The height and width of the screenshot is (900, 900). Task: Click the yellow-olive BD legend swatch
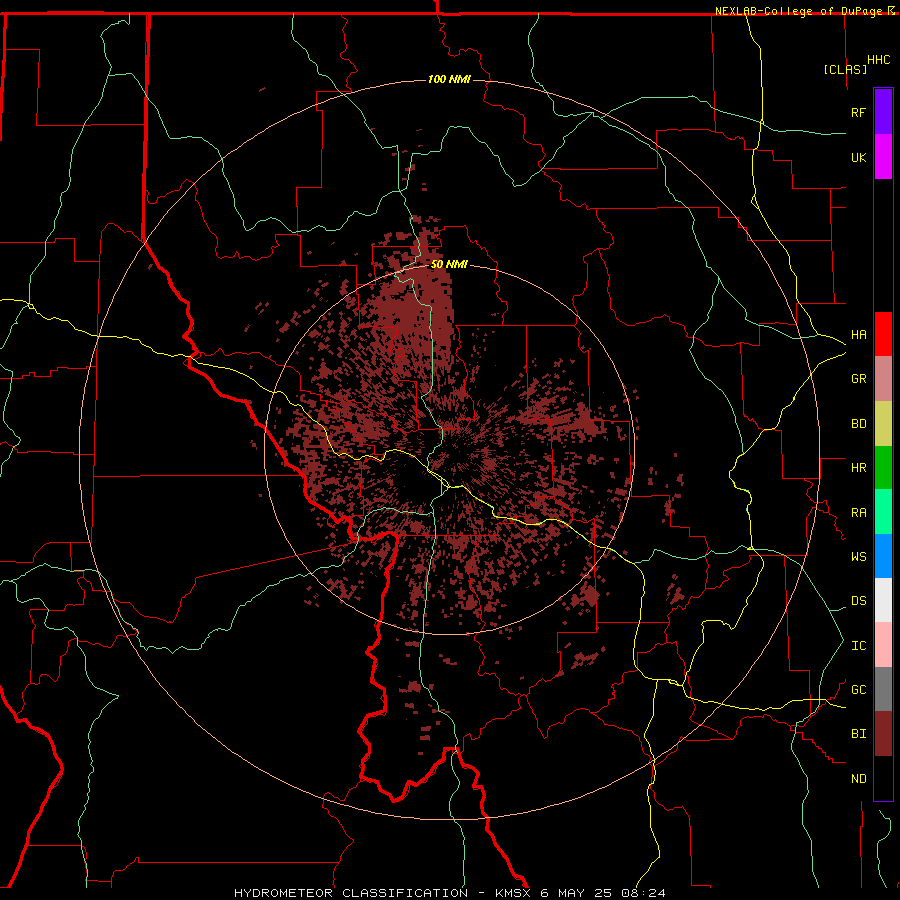tap(883, 424)
